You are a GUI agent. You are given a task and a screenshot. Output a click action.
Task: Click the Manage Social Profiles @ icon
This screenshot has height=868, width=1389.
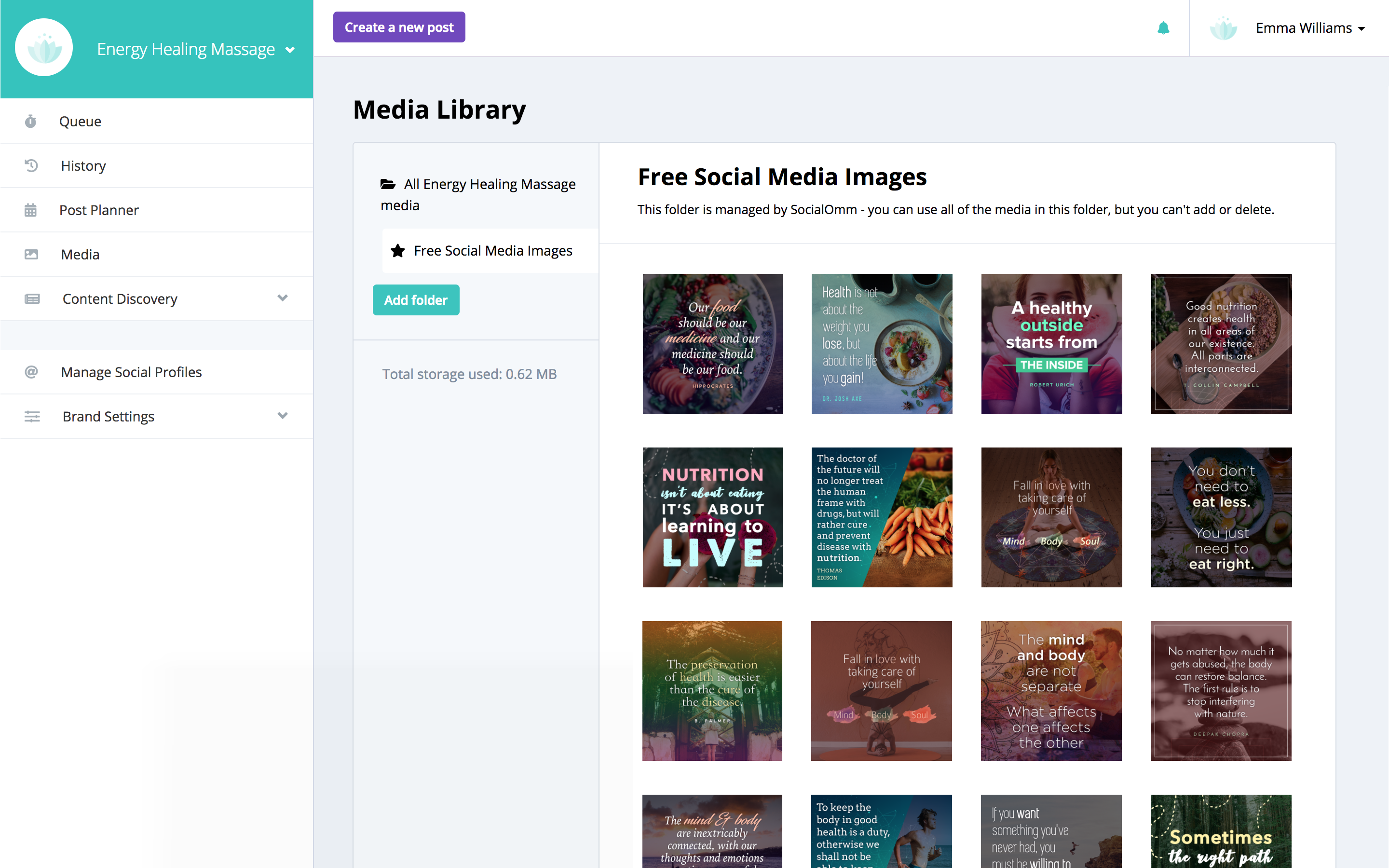pyautogui.click(x=31, y=372)
